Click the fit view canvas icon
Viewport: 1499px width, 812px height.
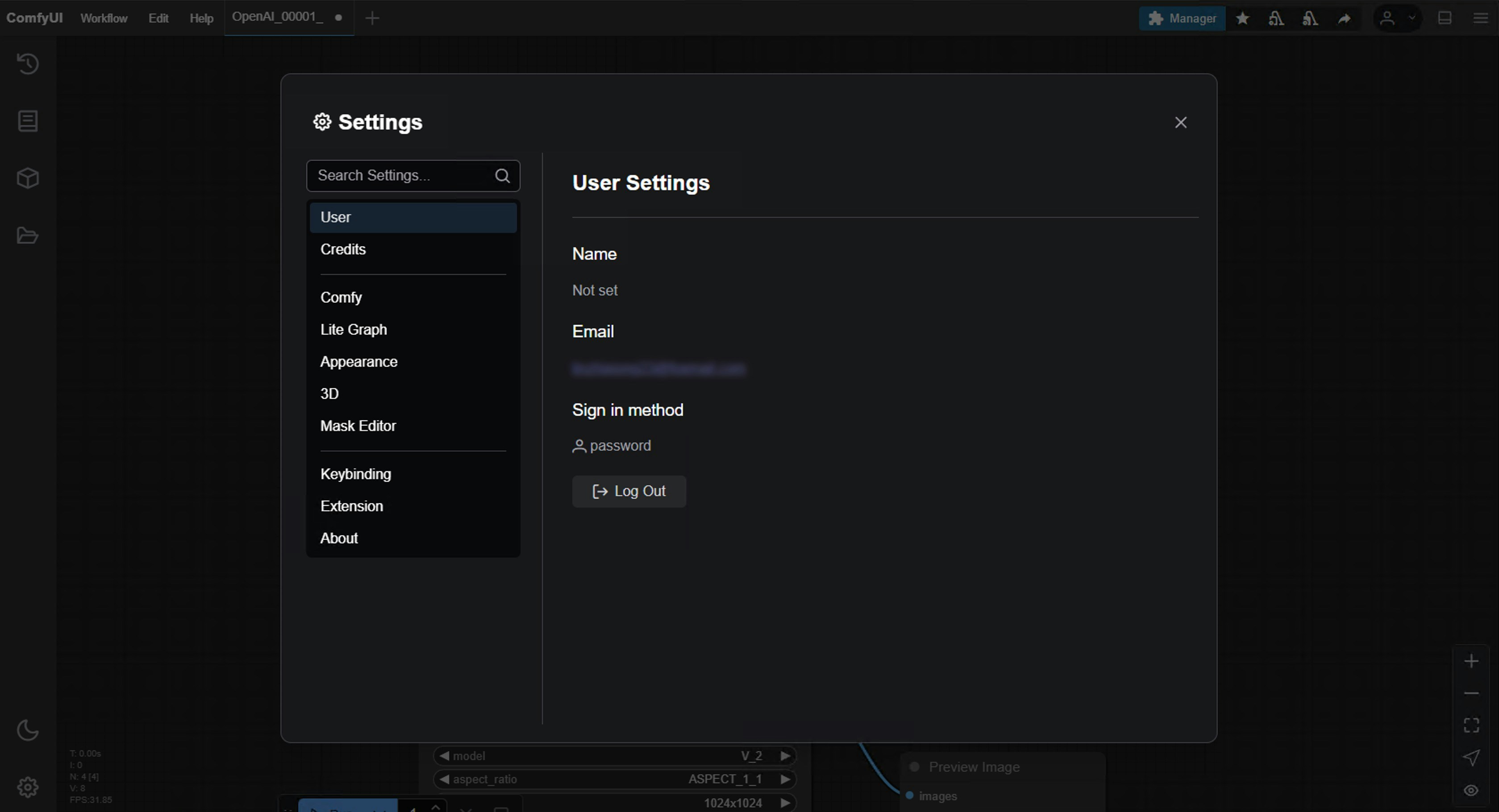(1471, 725)
